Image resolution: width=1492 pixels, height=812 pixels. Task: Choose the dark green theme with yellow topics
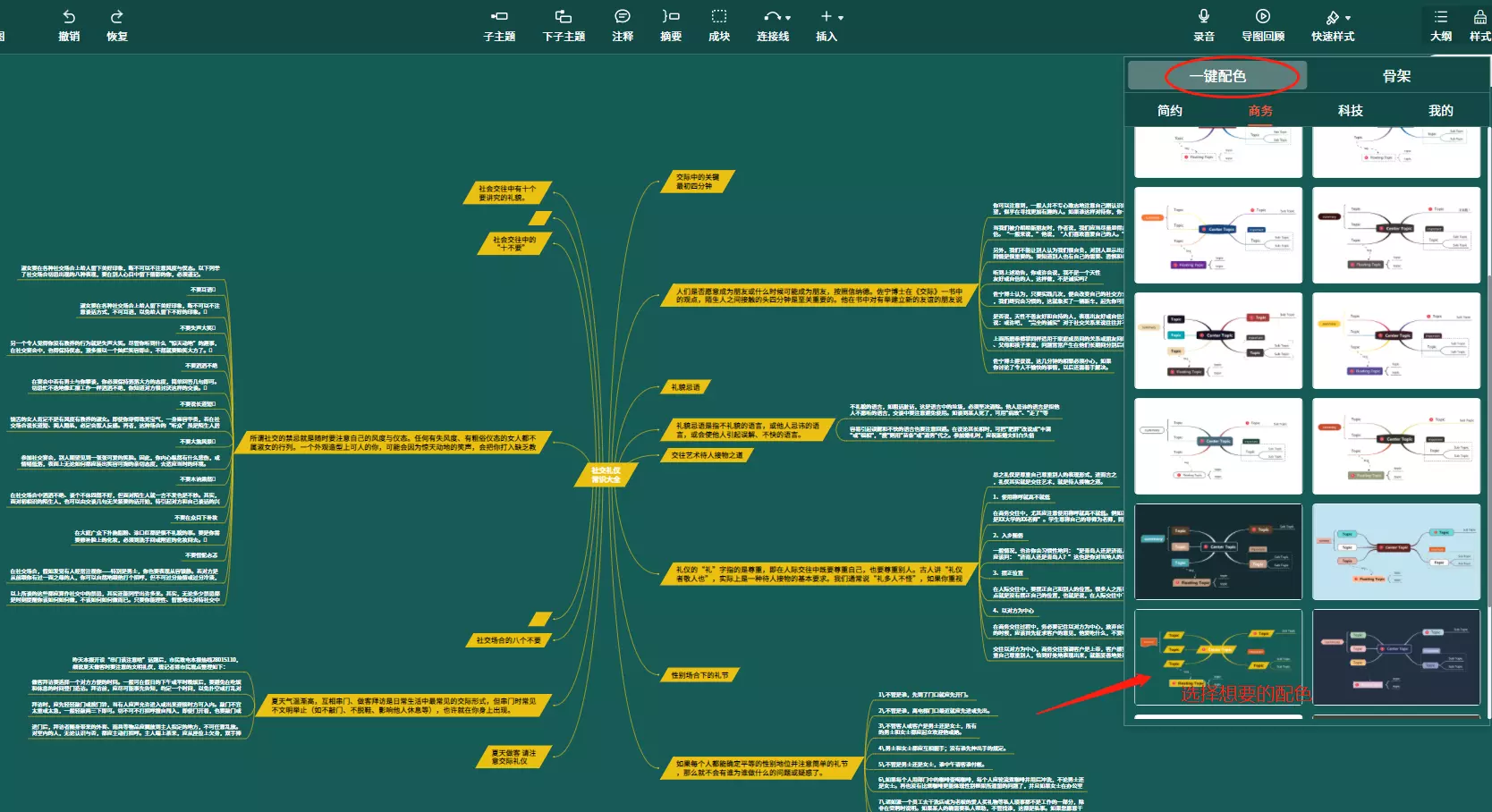pos(1218,657)
